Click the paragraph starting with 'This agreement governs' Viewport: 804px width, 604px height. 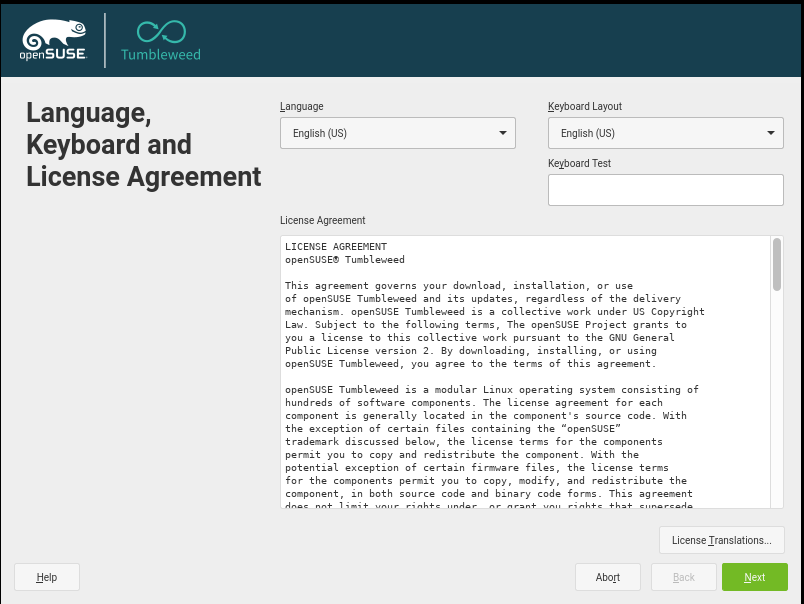[x=494, y=324]
